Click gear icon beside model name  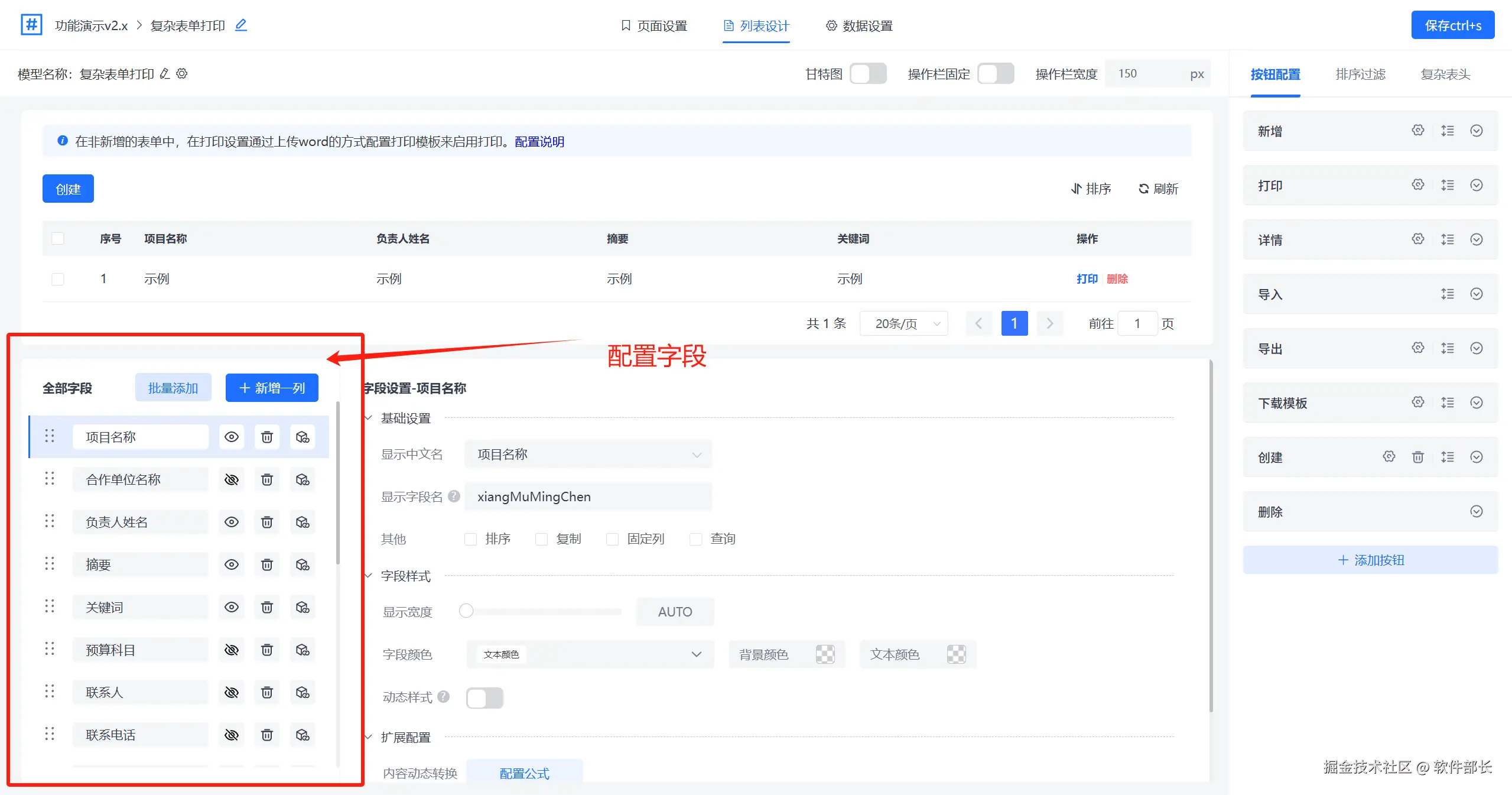182,74
